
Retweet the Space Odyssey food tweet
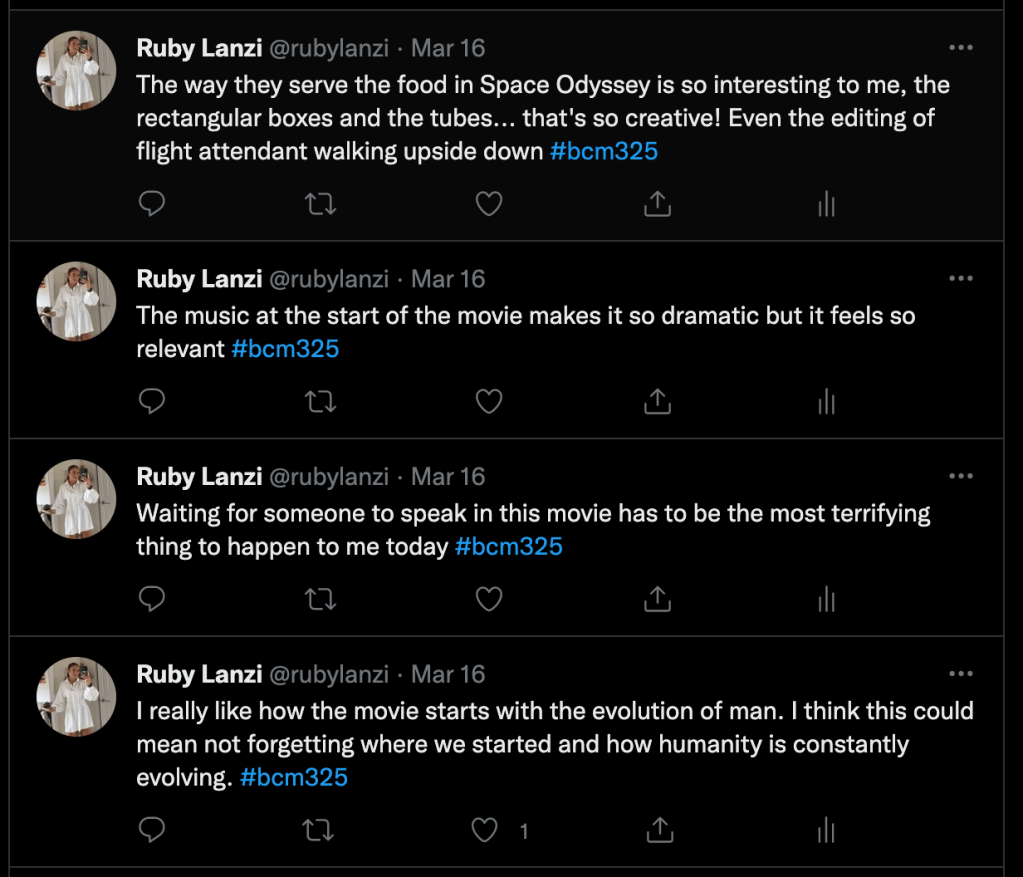320,205
